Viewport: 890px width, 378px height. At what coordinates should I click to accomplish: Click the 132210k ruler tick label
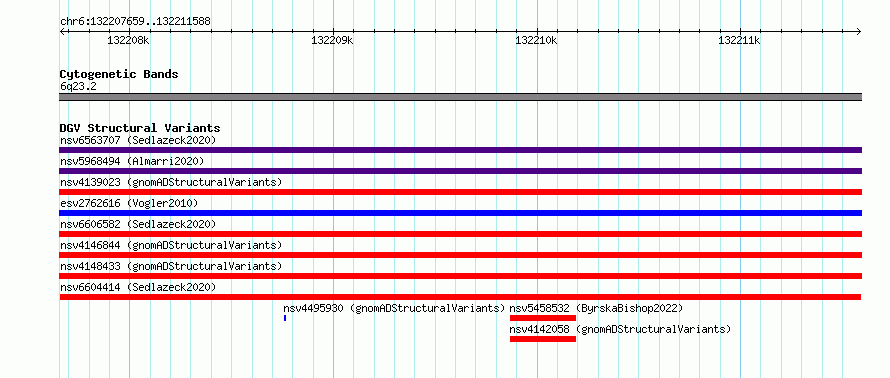pyautogui.click(x=536, y=40)
